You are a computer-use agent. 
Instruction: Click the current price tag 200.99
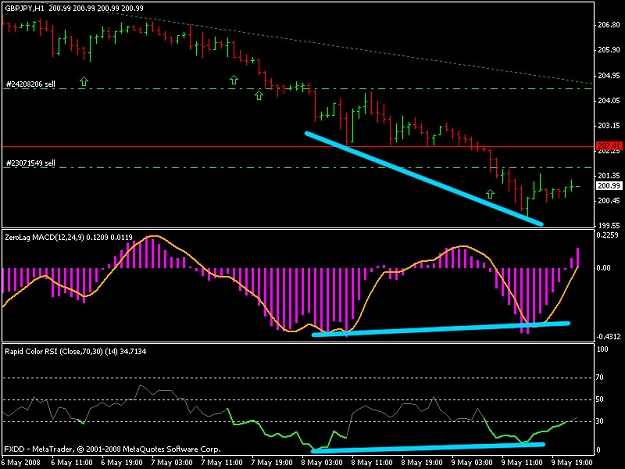point(609,186)
